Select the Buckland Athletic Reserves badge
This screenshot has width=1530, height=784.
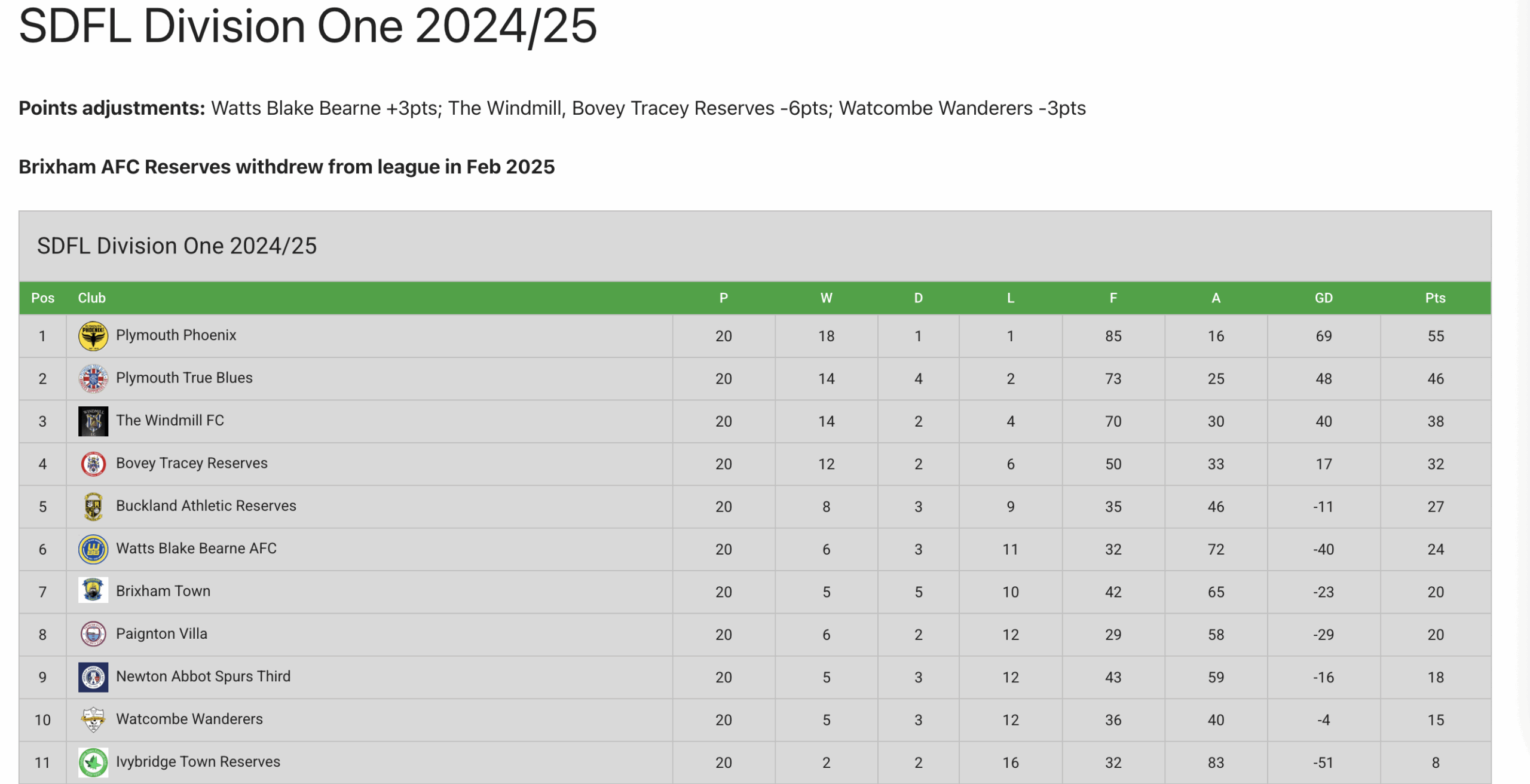coord(93,507)
